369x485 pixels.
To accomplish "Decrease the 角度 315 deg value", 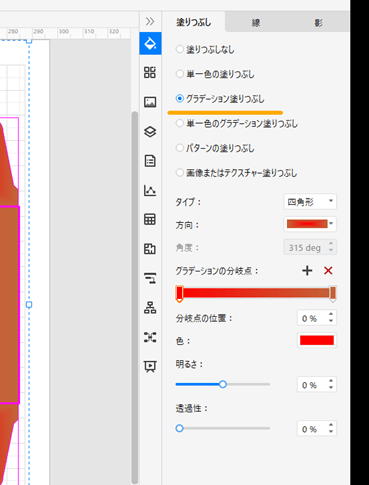I will pos(331,250).
